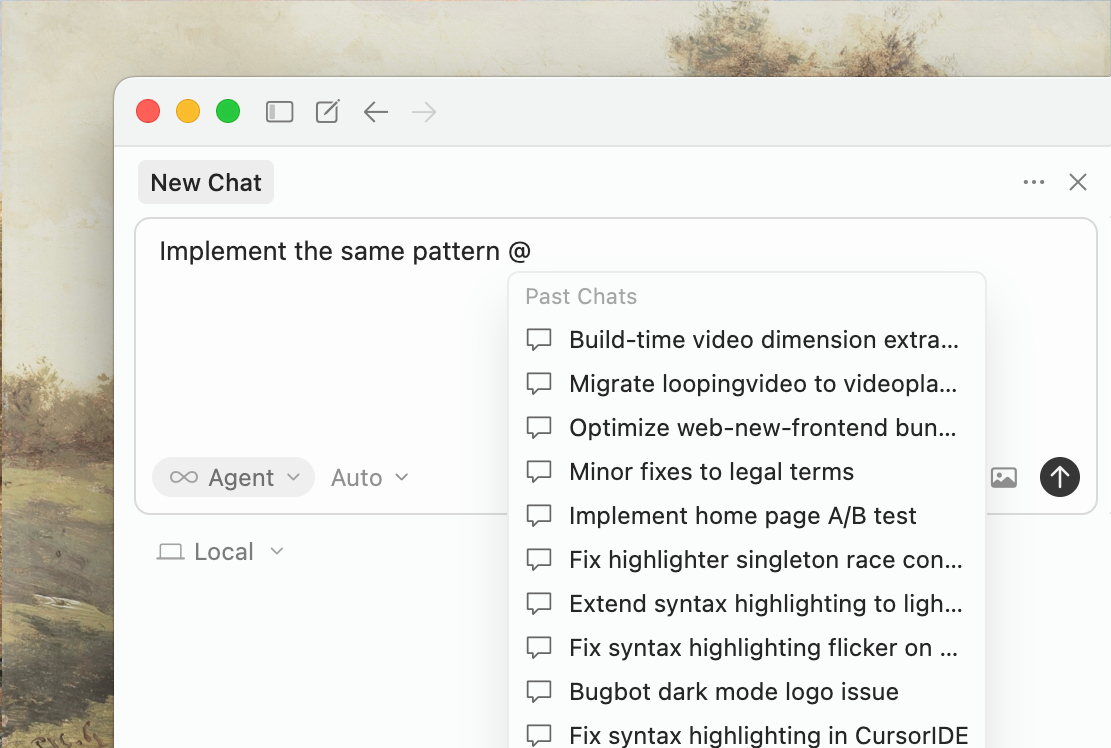Maximize the window with the green traffic light
Screen dimensions: 1111x748
coord(228,111)
